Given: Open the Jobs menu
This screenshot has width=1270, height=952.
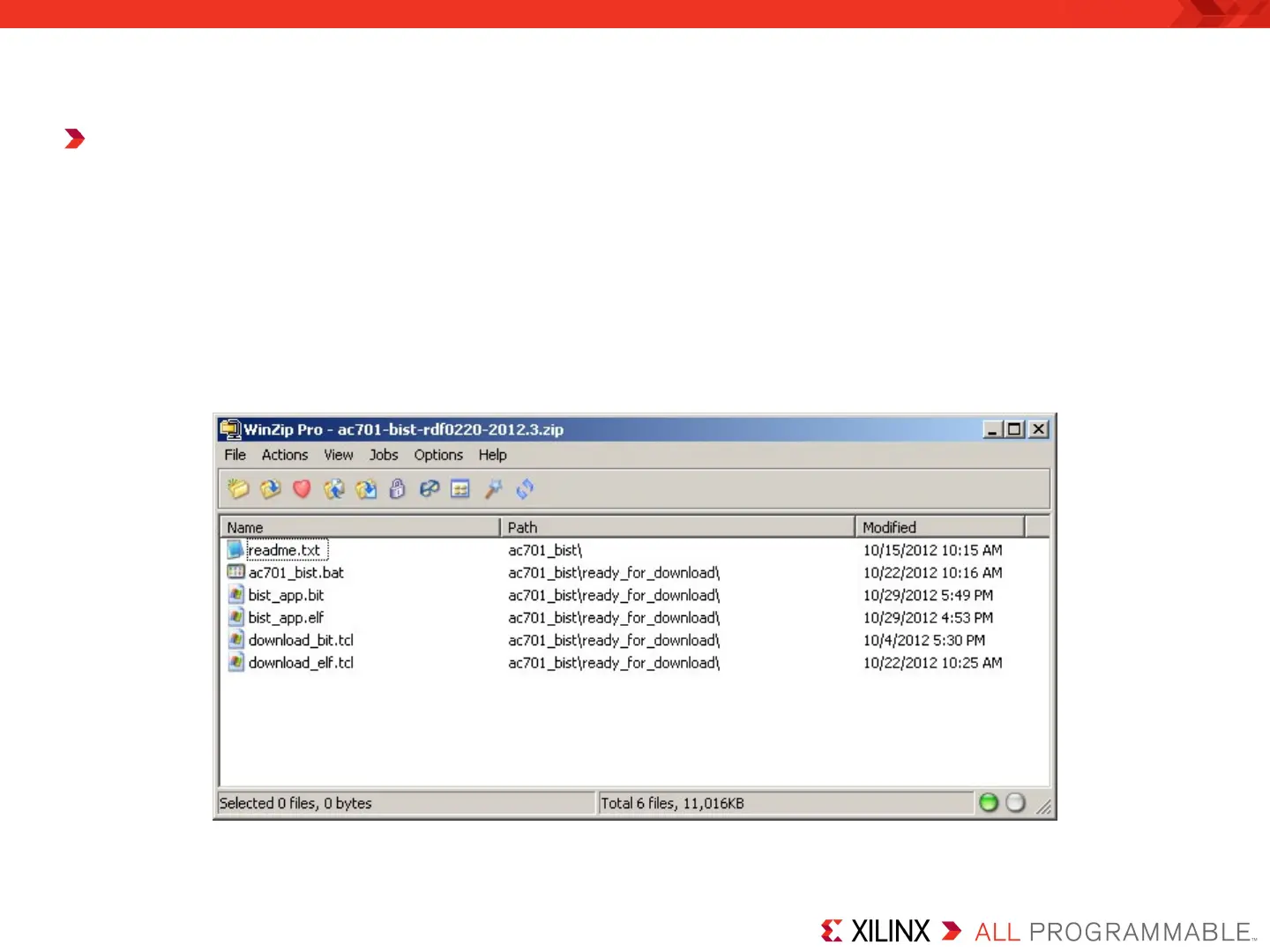Looking at the screenshot, I should coord(384,455).
